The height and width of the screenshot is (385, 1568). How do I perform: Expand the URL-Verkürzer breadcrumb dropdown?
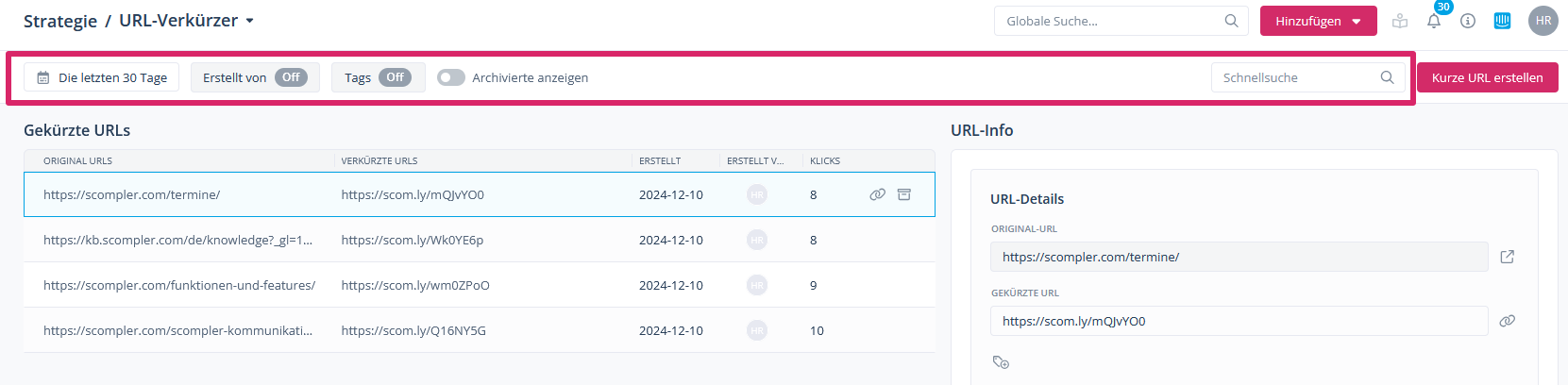250,21
